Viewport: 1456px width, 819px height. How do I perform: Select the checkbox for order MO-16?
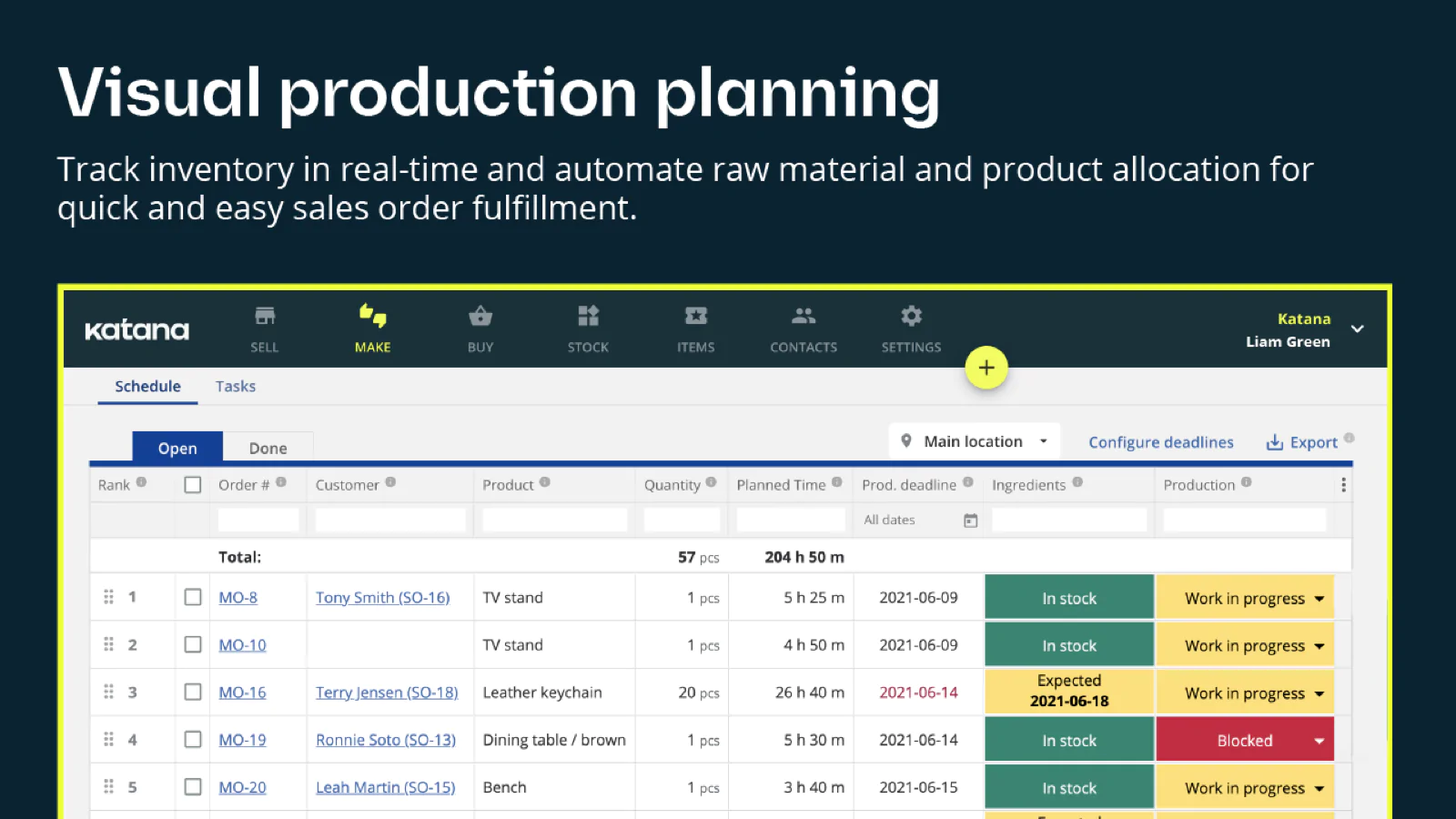193,692
